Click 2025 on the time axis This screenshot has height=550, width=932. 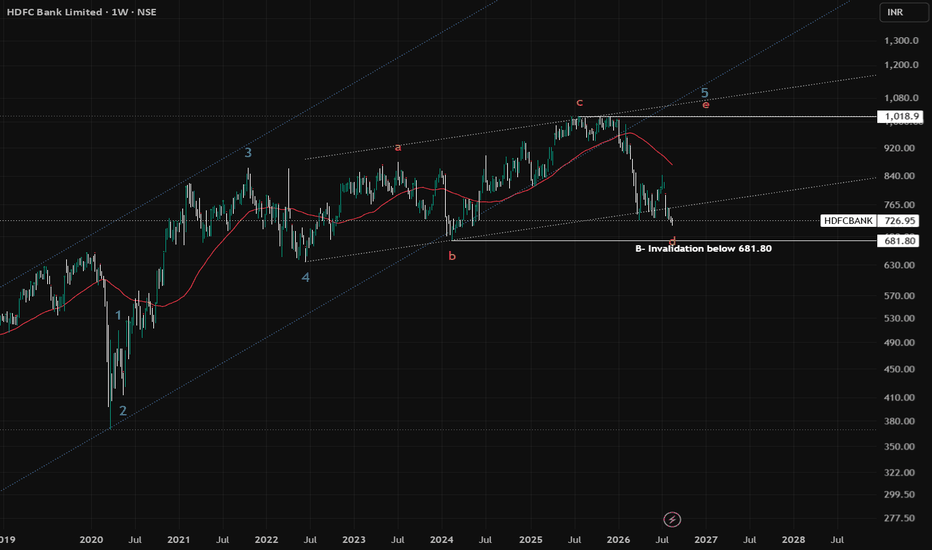pyautogui.click(x=530, y=540)
